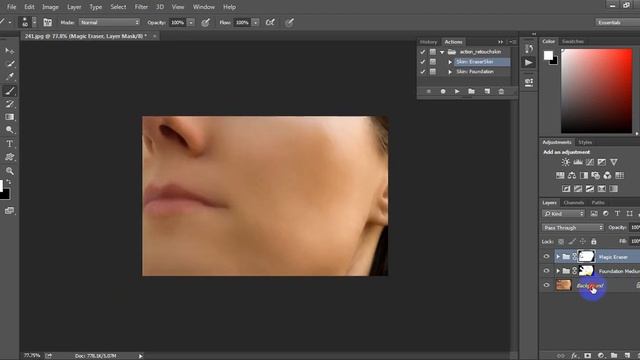The width and height of the screenshot is (640, 360).
Task: Toggle pressure for opacity icon
Action: pyautogui.click(x=205, y=22)
